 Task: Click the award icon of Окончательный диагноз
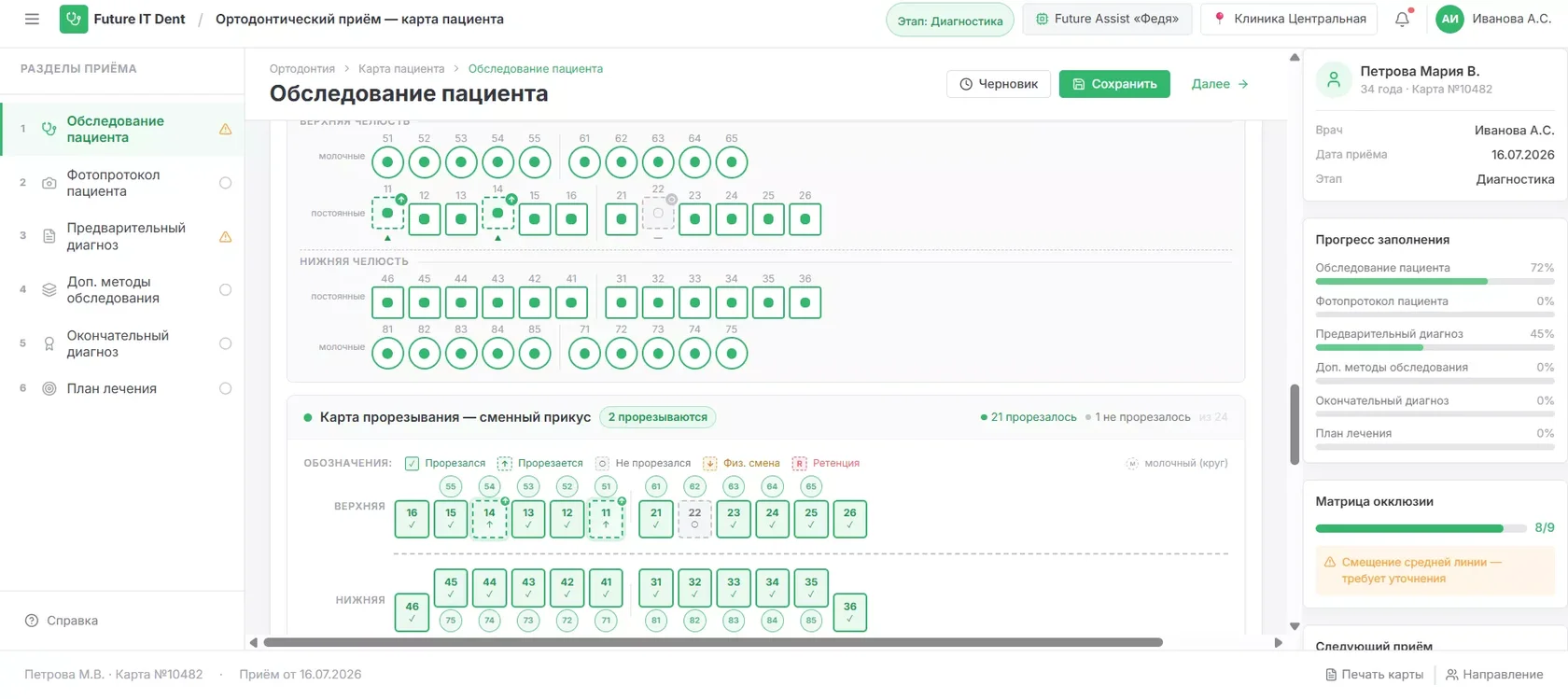(x=49, y=343)
